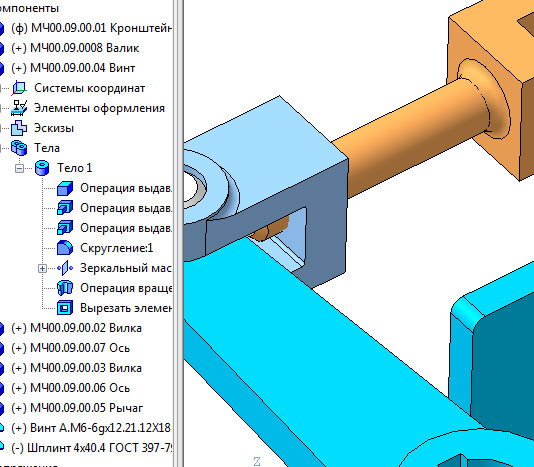Select МЧ00.09.00.05 Рычаг component
Screen dimensions: 534x467
77,408
